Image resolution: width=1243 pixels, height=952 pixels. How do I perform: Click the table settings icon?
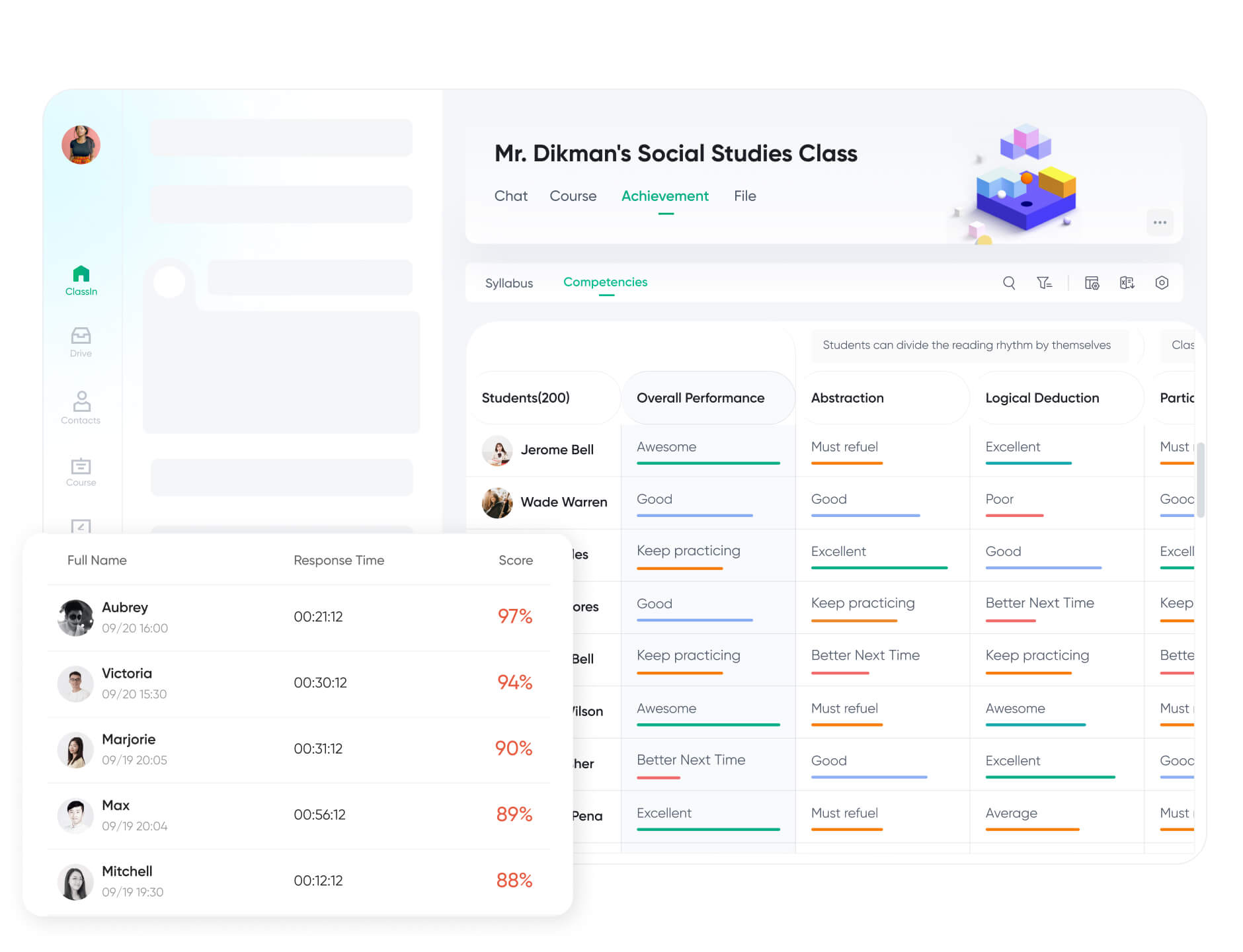[1092, 283]
